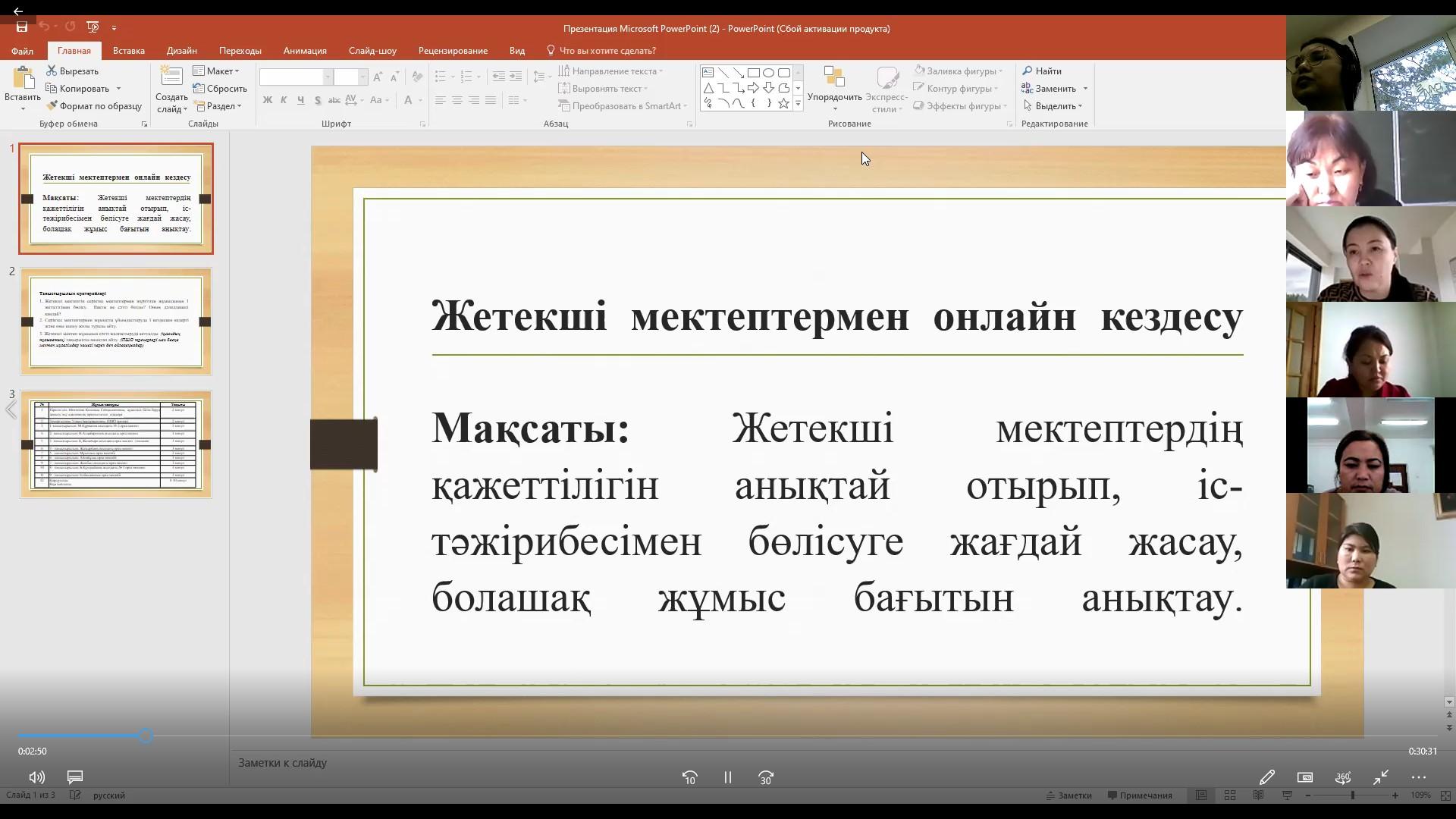This screenshot has height=819, width=1456.
Task: Click the Упорядочить arrange button
Action: (x=835, y=87)
